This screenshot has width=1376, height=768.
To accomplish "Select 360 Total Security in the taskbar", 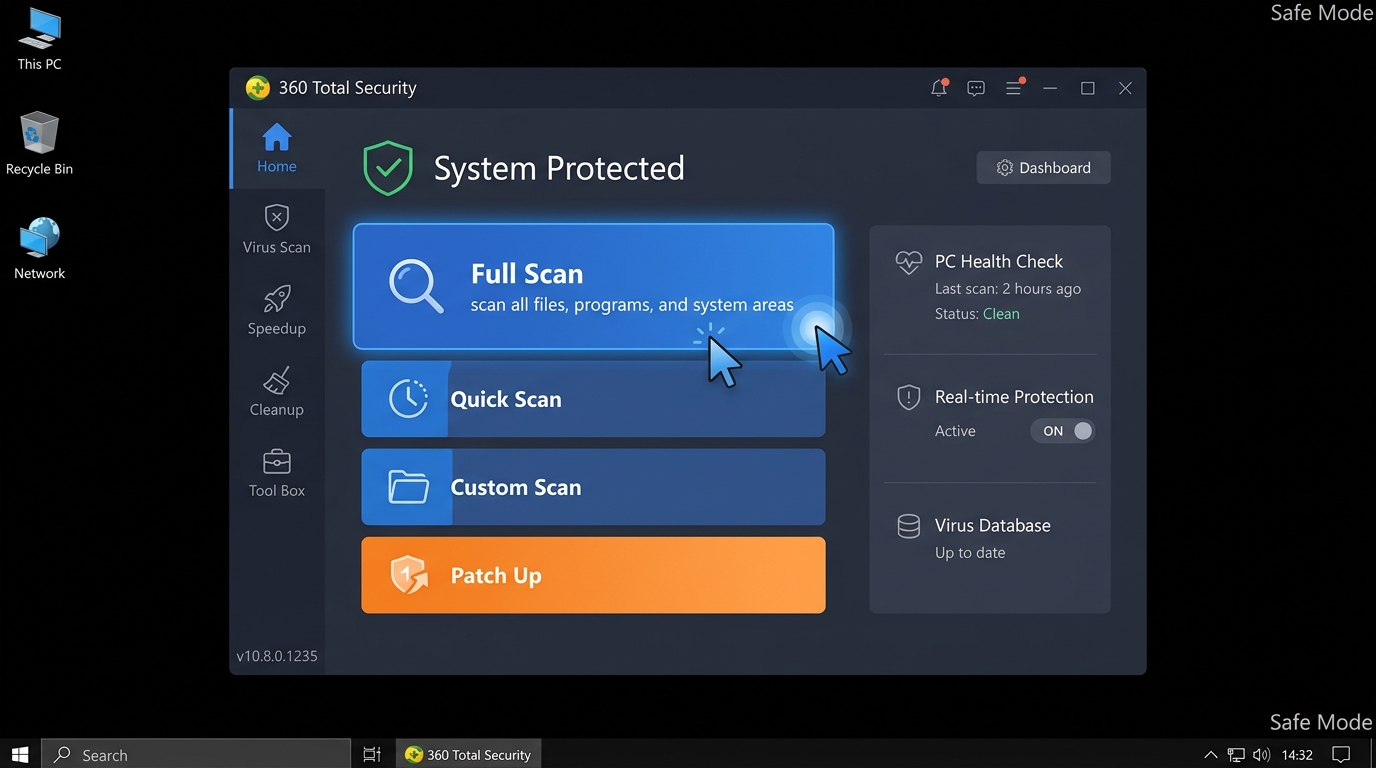I will tap(467, 754).
